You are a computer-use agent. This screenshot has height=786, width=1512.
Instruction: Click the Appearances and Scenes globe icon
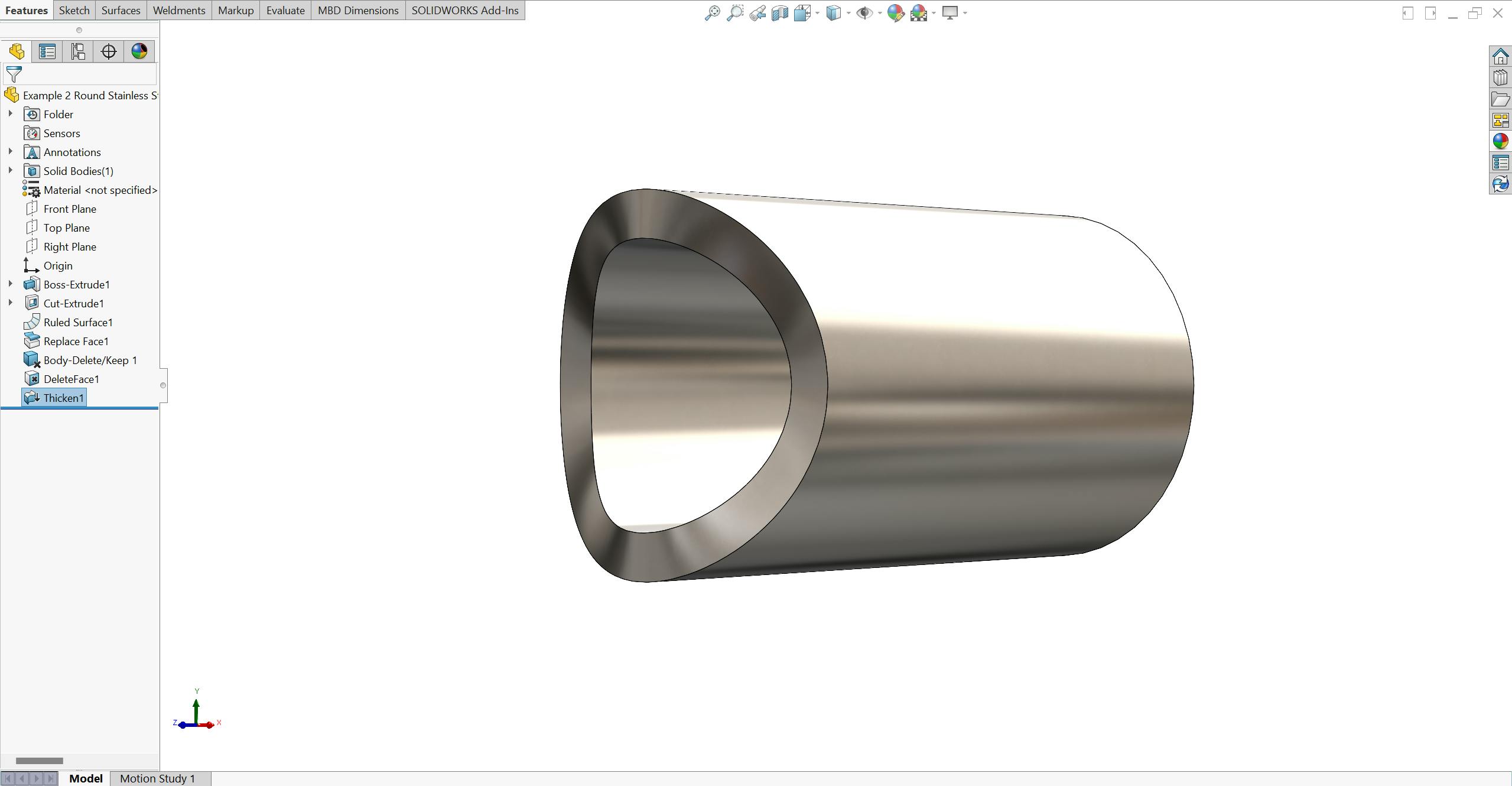(x=1501, y=141)
